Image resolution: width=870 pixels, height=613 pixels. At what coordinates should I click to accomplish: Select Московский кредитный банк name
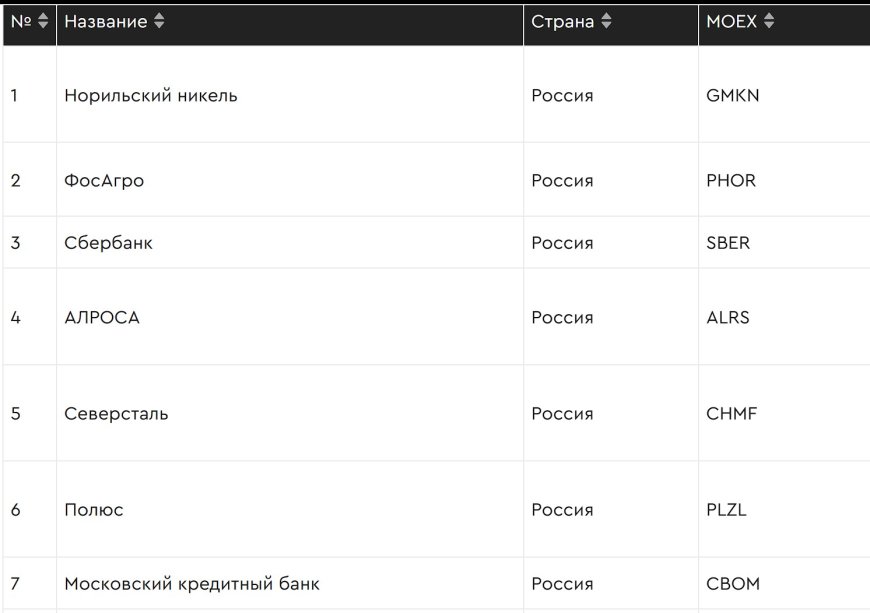(192, 584)
